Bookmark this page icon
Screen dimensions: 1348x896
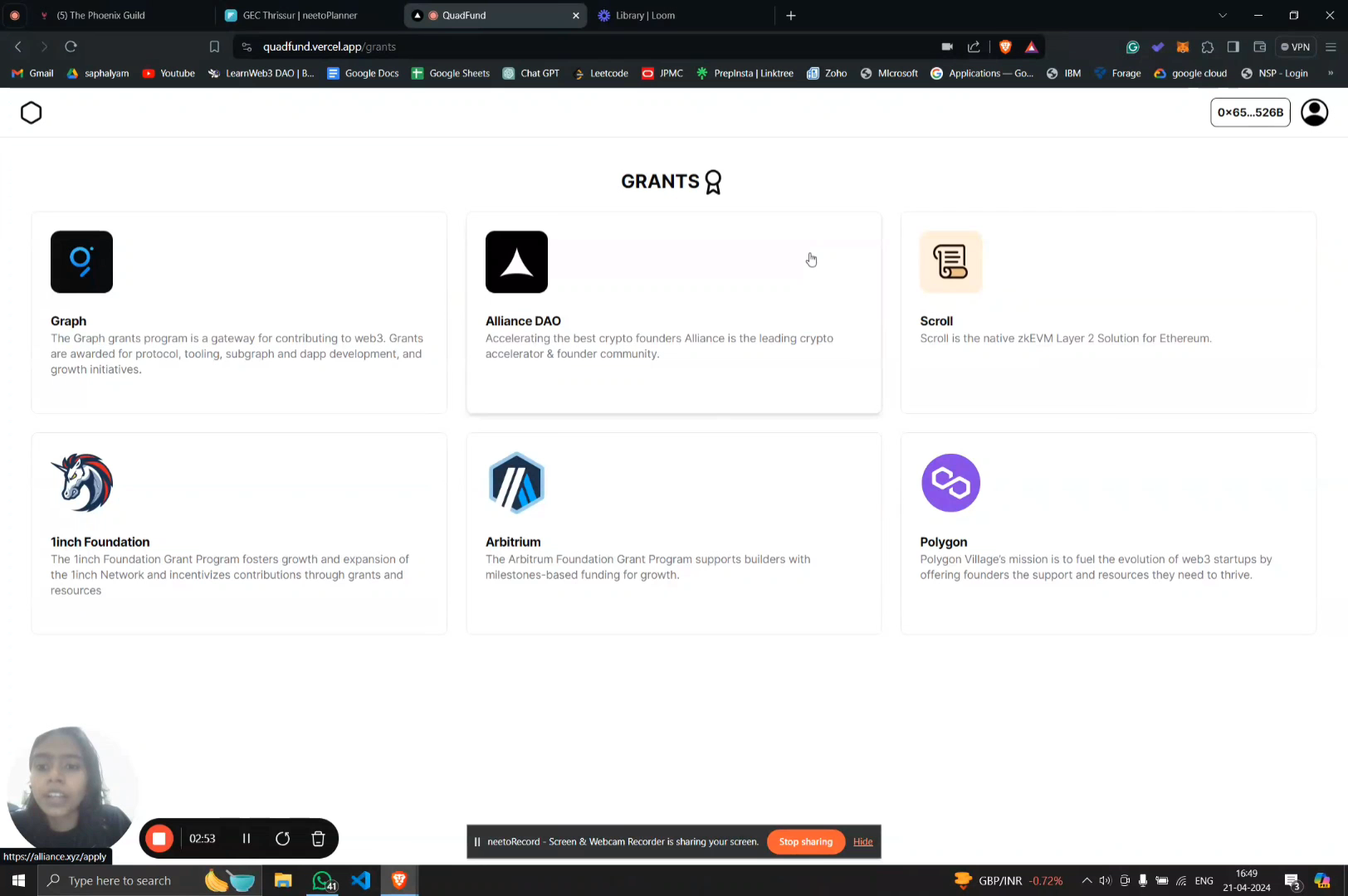(214, 46)
